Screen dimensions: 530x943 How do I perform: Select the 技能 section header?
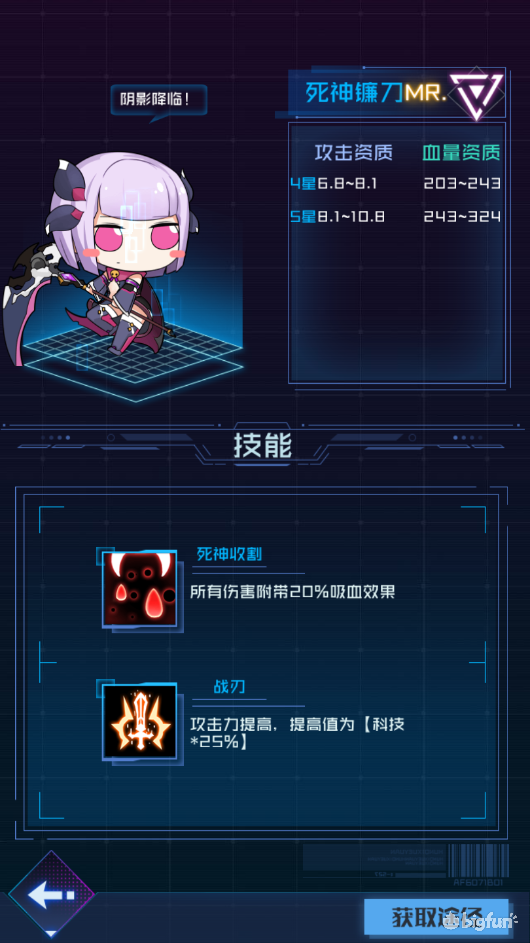[x=263, y=446]
